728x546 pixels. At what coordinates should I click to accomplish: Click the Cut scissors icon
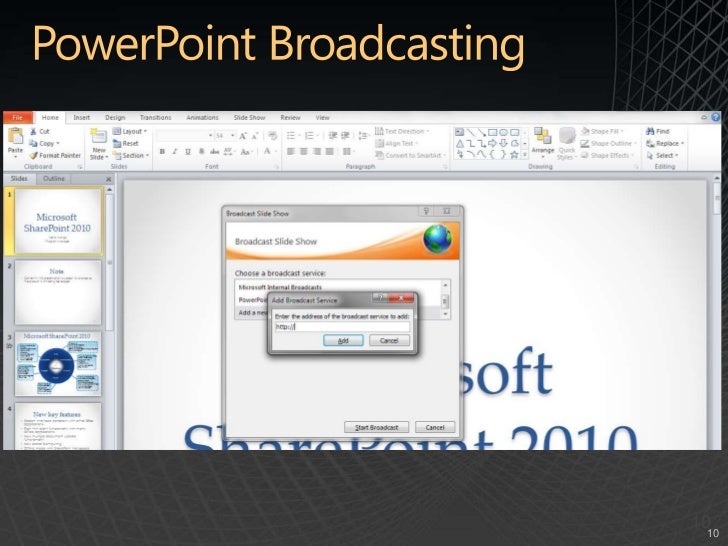click(33, 131)
